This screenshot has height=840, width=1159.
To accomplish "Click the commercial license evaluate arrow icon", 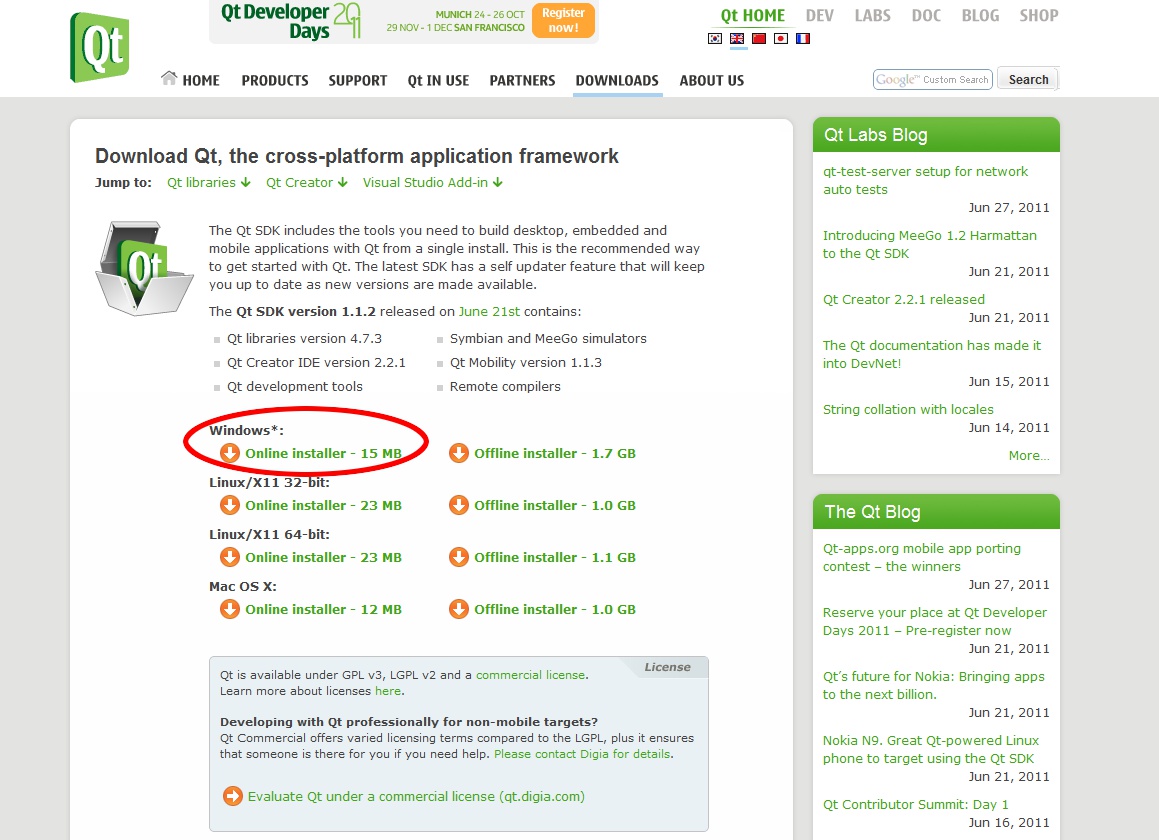I will 233,796.
